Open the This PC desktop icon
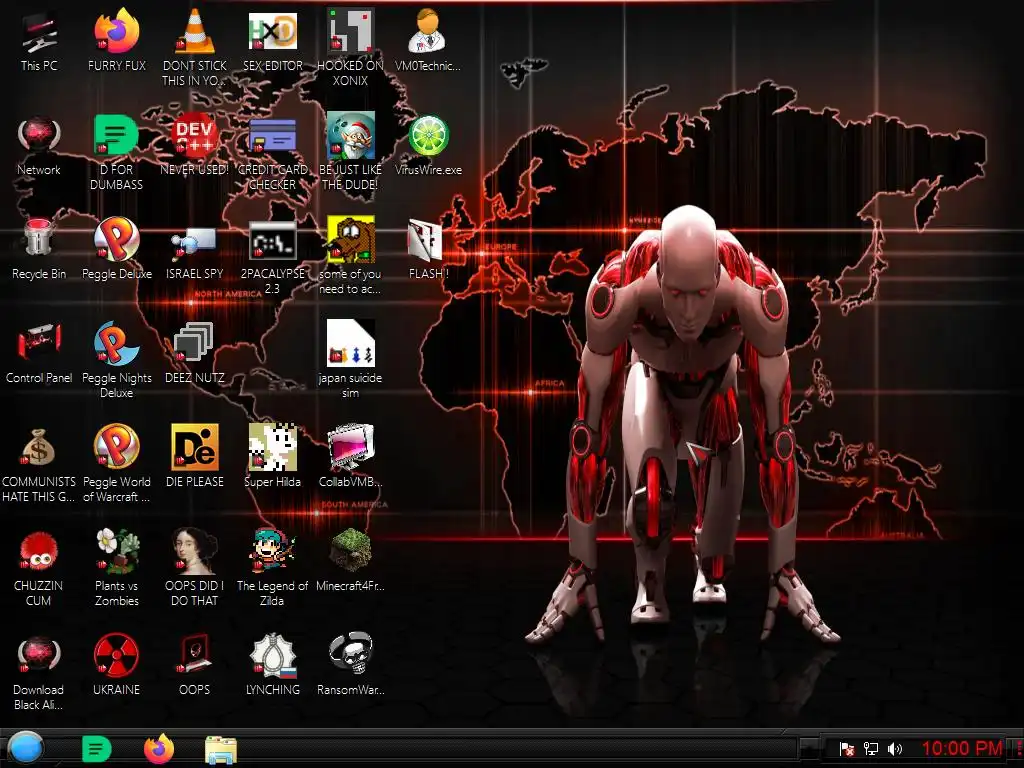 (39, 33)
